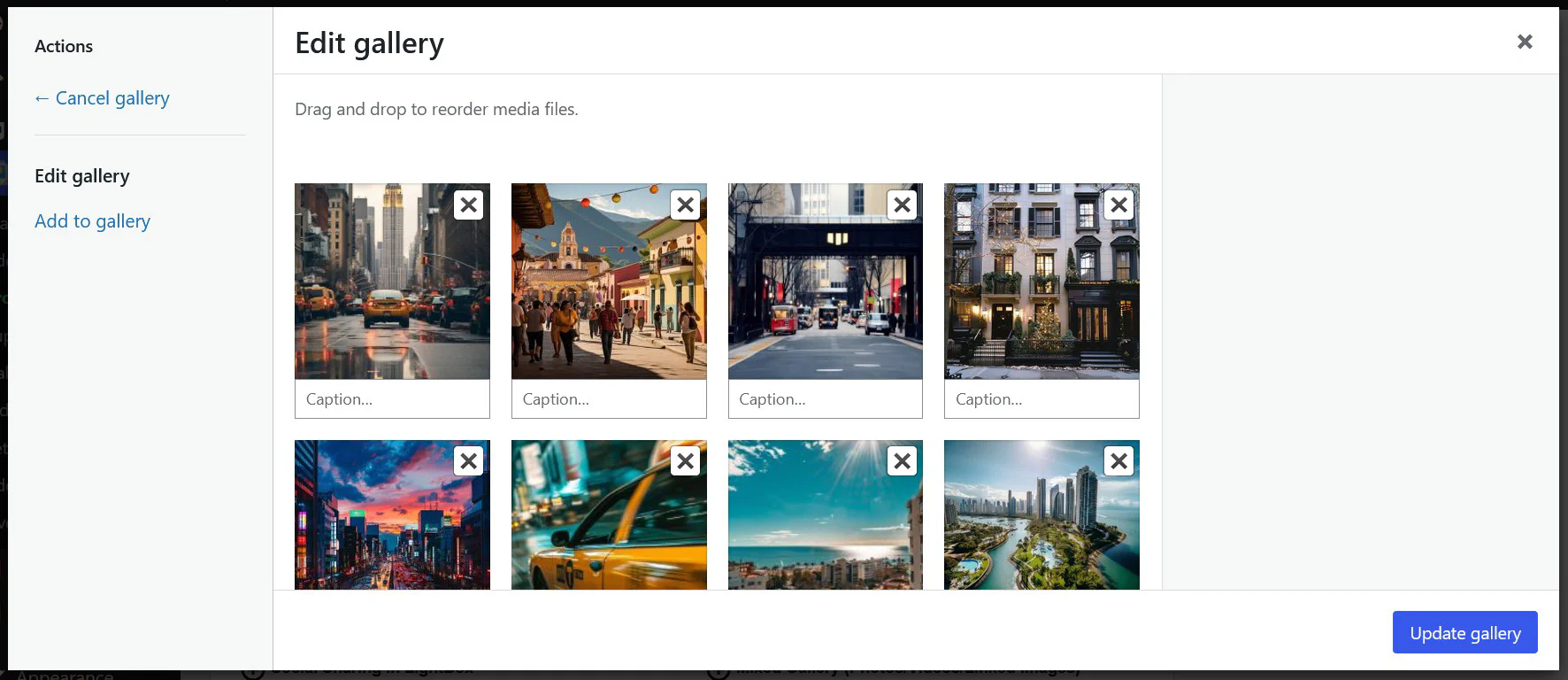Image resolution: width=1568 pixels, height=680 pixels.
Task: Focus caption field under red bus image
Action: click(x=826, y=399)
